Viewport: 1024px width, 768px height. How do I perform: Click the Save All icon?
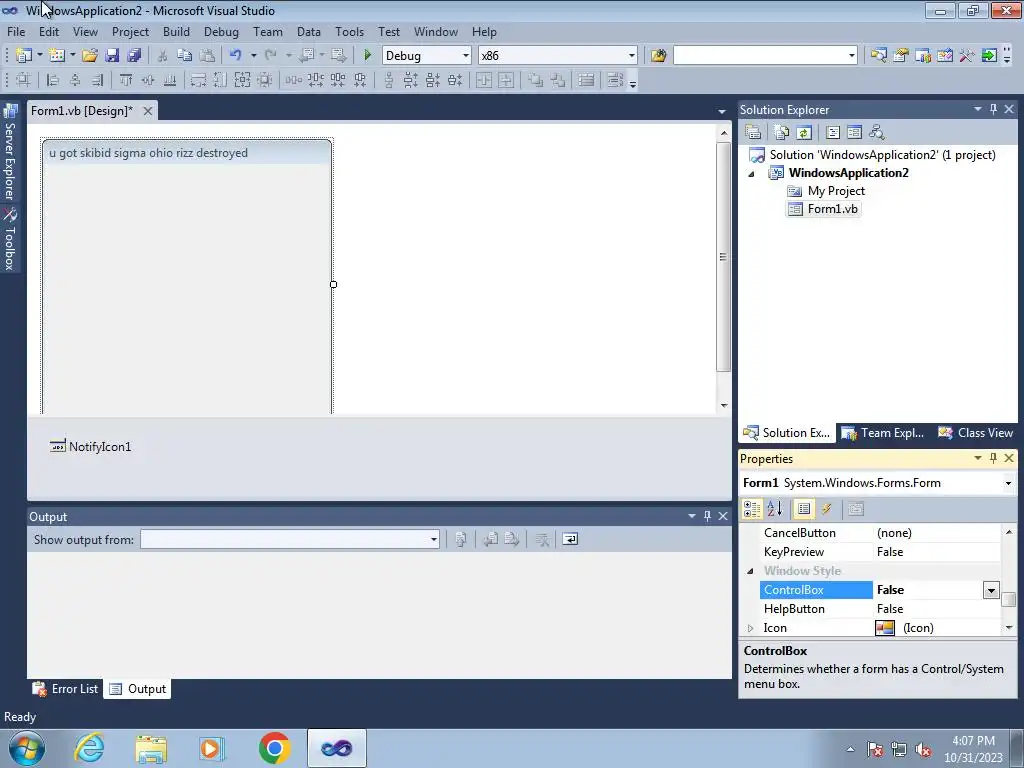(135, 56)
